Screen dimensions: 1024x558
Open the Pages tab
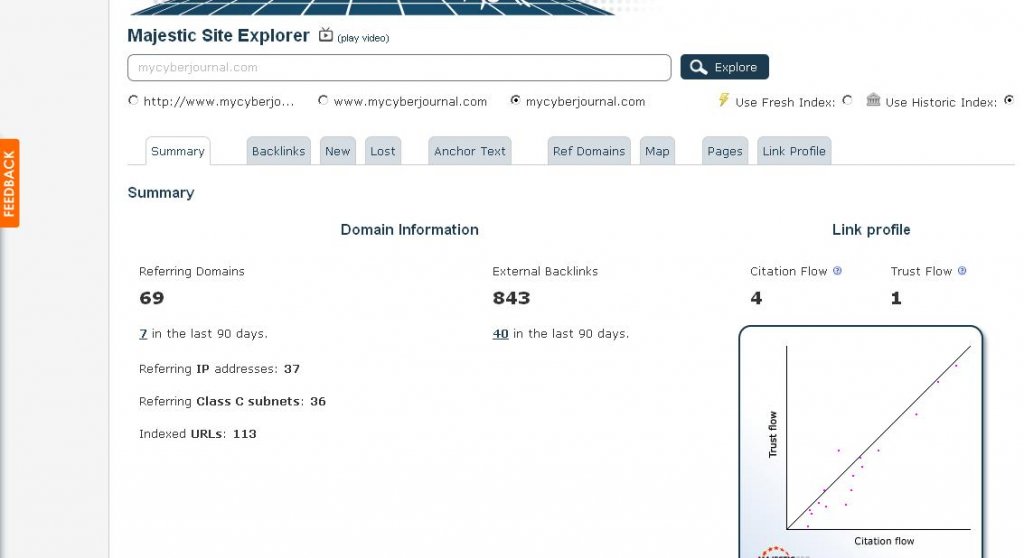(x=725, y=151)
